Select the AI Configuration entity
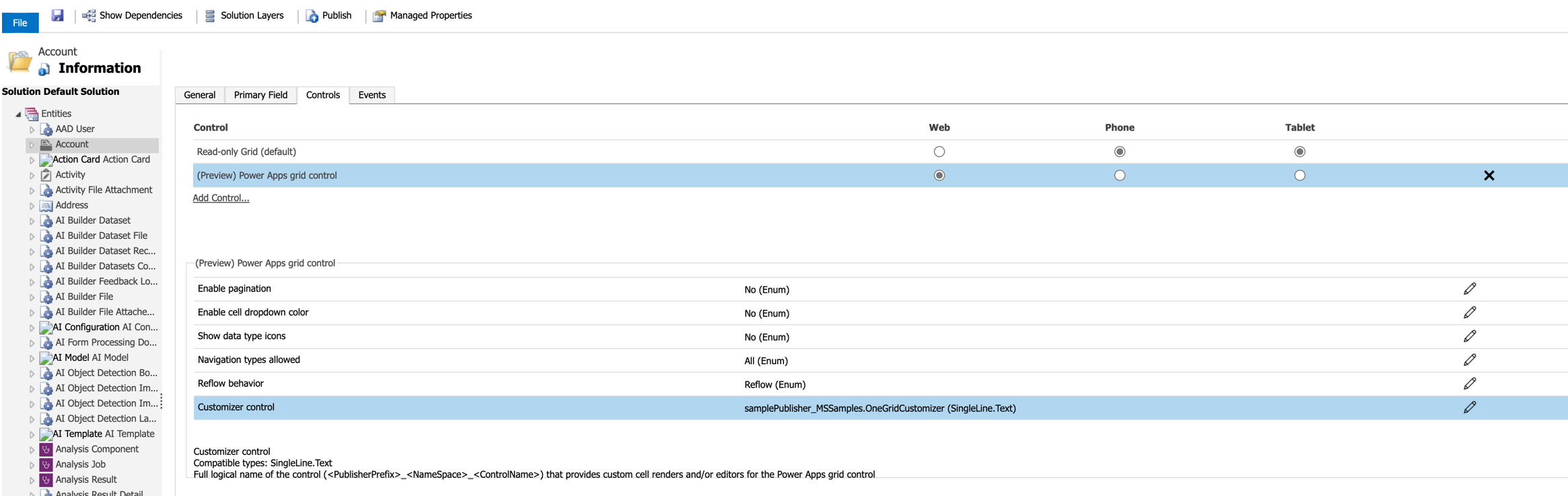This screenshot has width=1568, height=496. (x=106, y=327)
